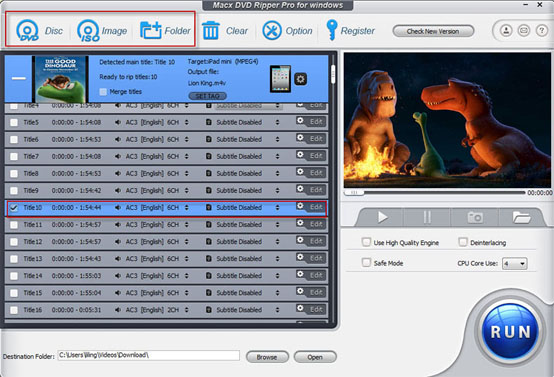The height and width of the screenshot is (377, 554).
Task: Enable the Deinterlacing checkbox
Action: pyautogui.click(x=463, y=242)
